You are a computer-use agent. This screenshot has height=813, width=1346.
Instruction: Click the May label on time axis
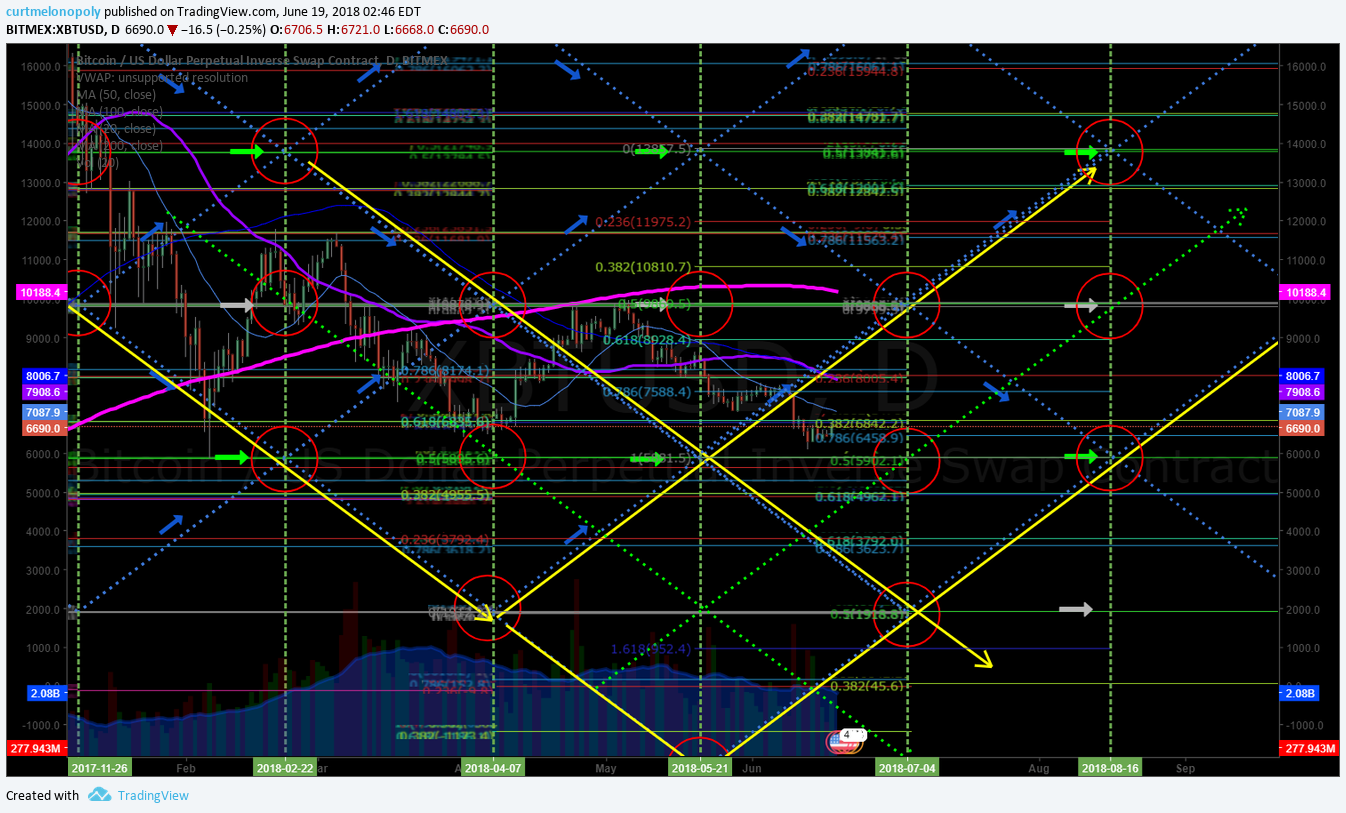click(605, 768)
